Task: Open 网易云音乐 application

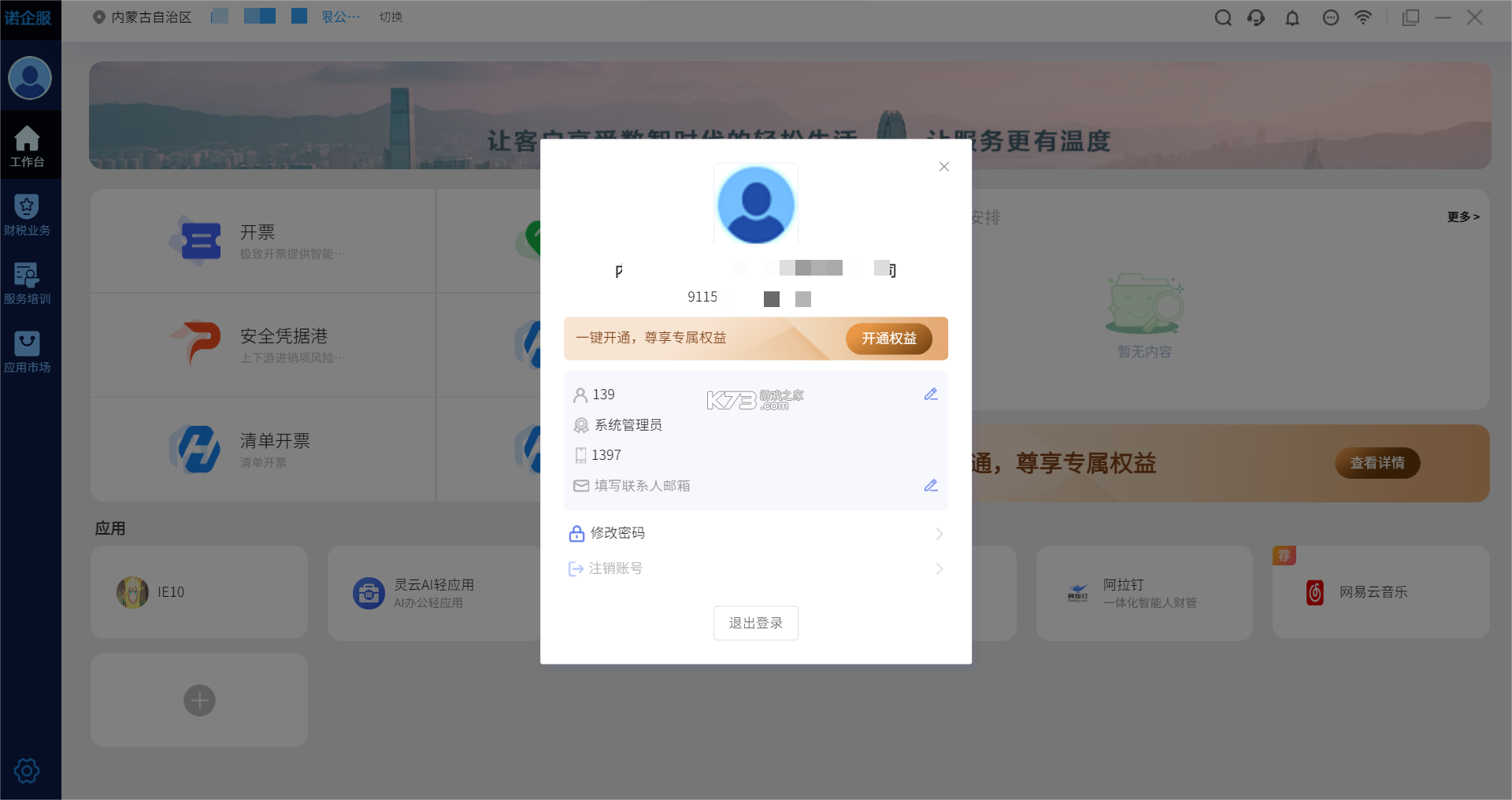Action: coord(1381,592)
